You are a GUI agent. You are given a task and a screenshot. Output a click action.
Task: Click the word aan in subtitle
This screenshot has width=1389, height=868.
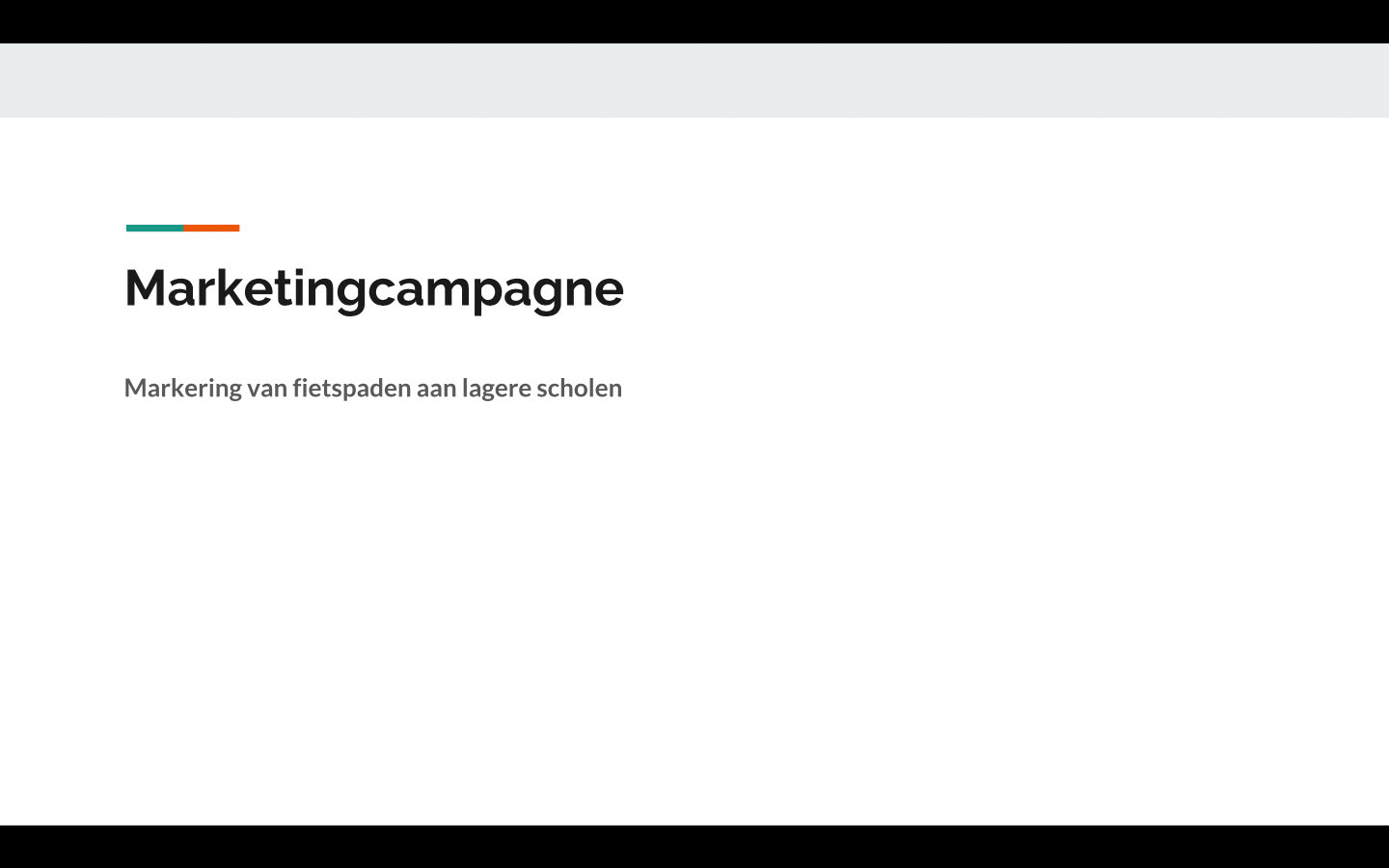[x=436, y=390]
